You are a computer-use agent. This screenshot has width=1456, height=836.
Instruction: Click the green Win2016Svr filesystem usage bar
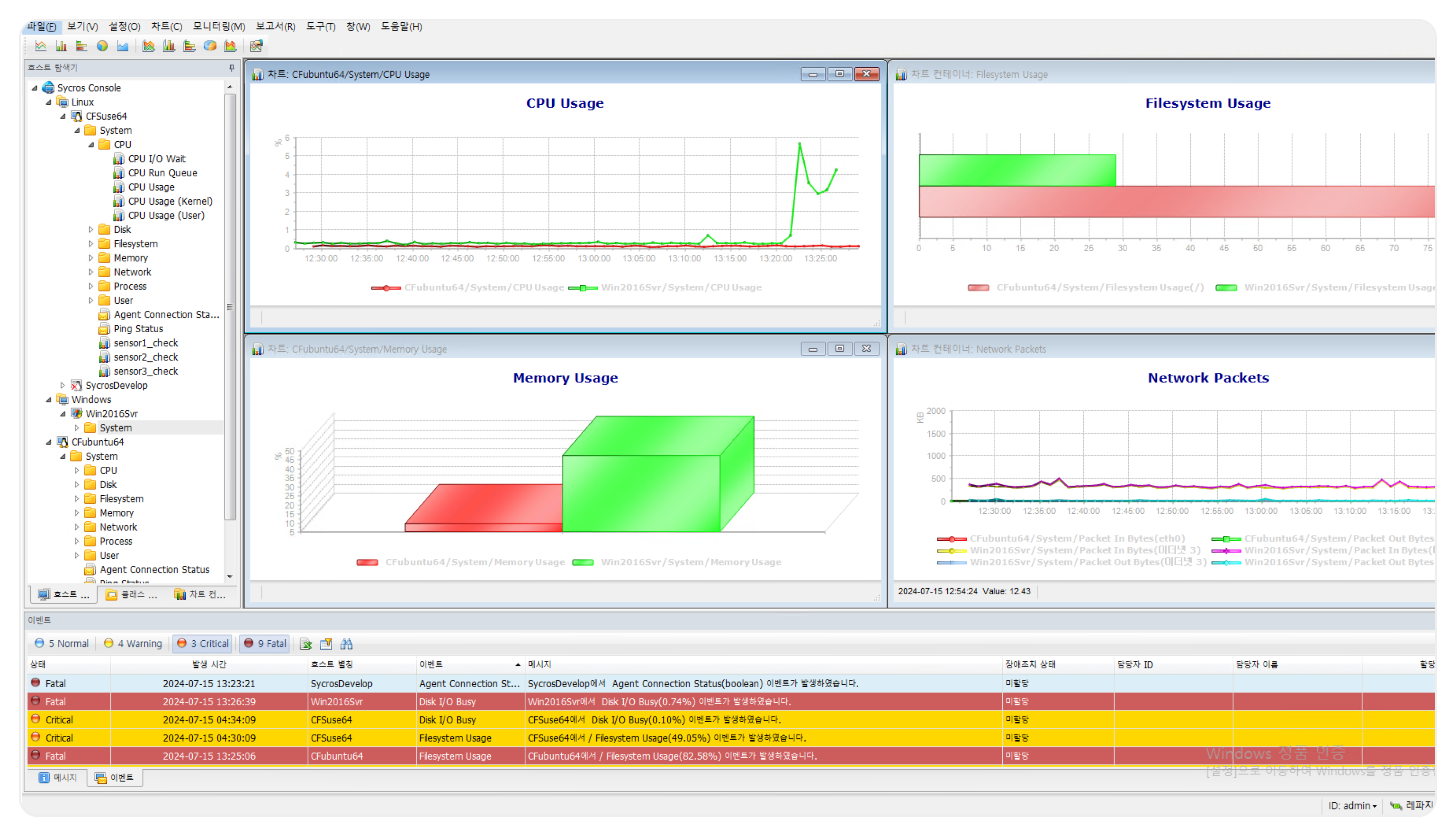[1016, 170]
